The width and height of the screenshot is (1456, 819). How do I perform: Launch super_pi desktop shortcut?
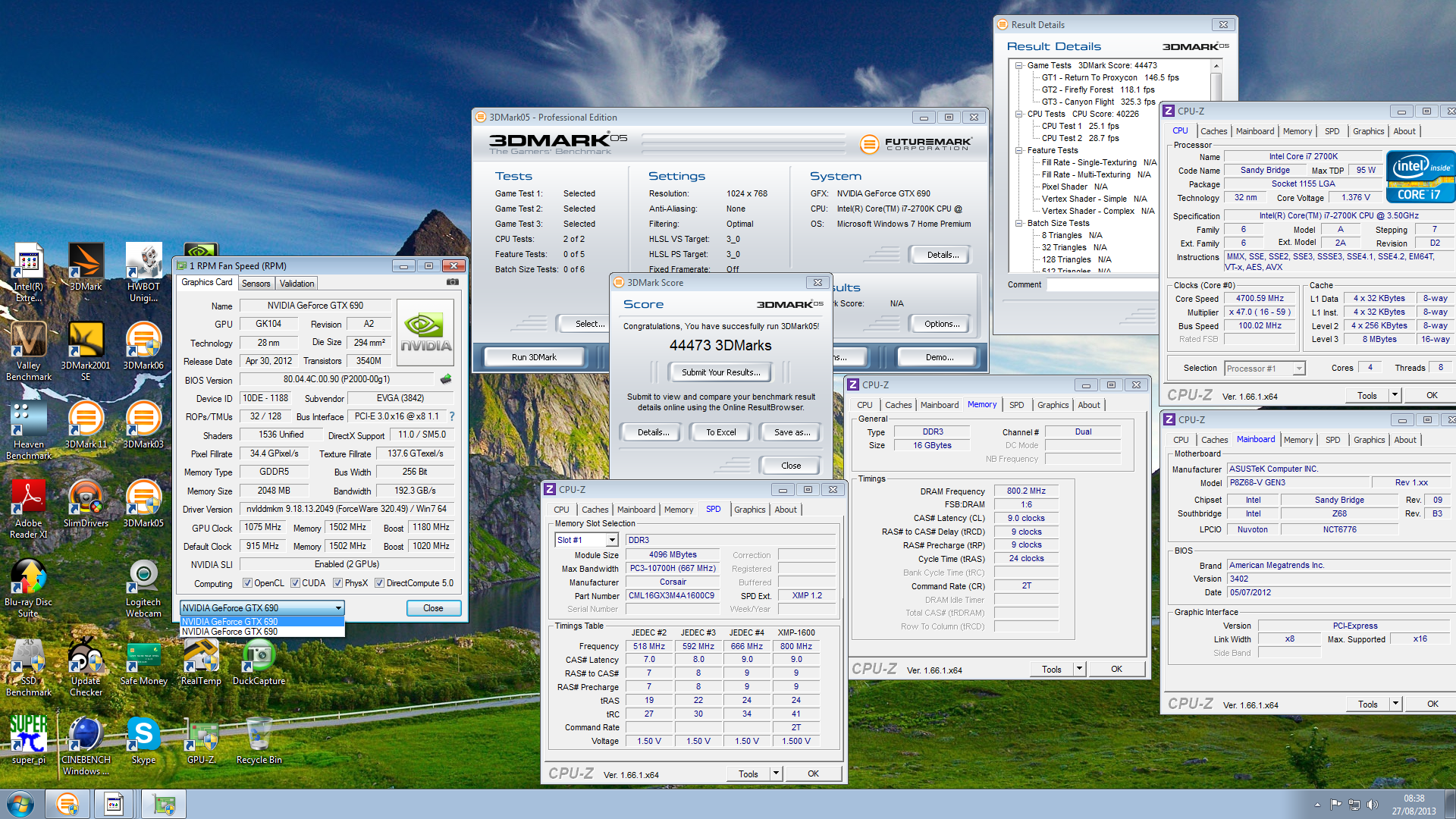click(29, 741)
